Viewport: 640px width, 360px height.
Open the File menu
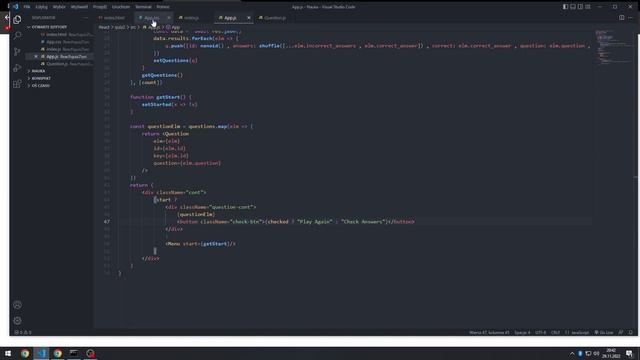[27, 7]
